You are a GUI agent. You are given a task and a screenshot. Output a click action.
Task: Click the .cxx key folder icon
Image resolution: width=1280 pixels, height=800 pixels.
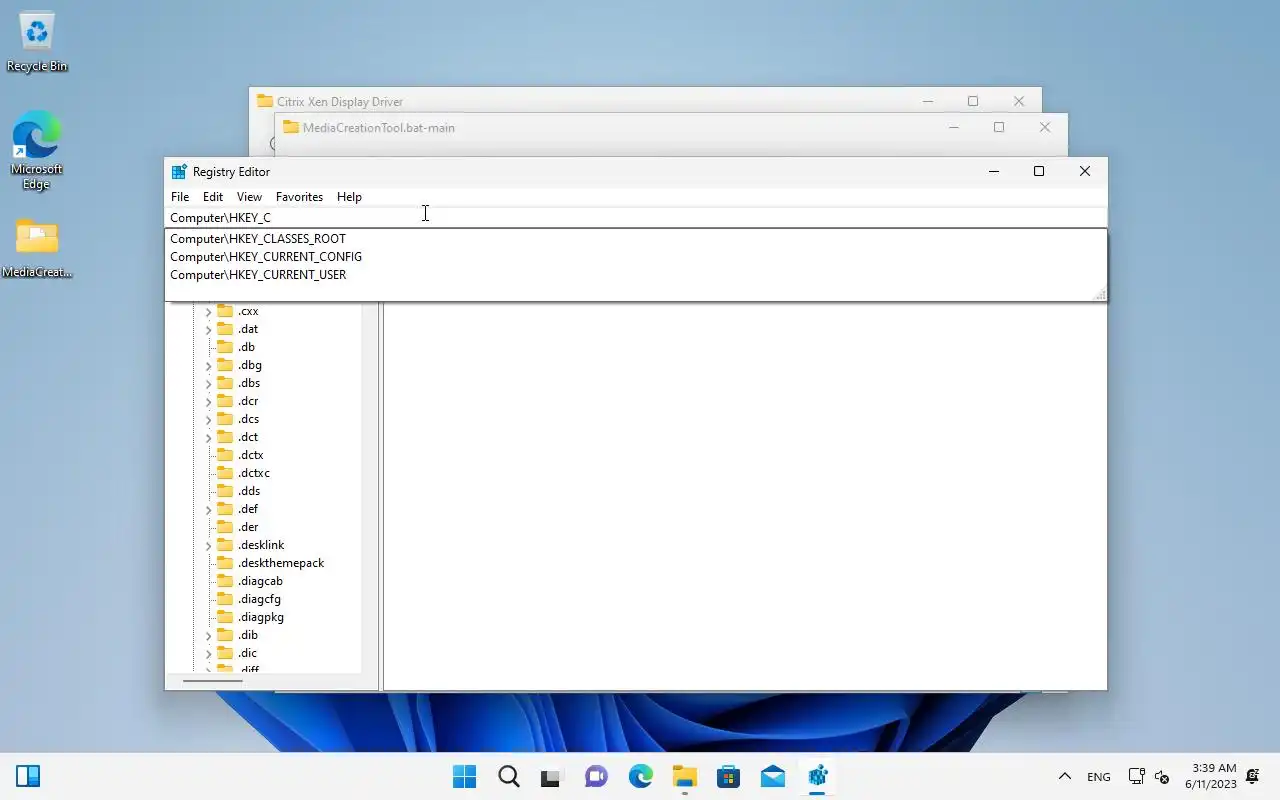225,311
